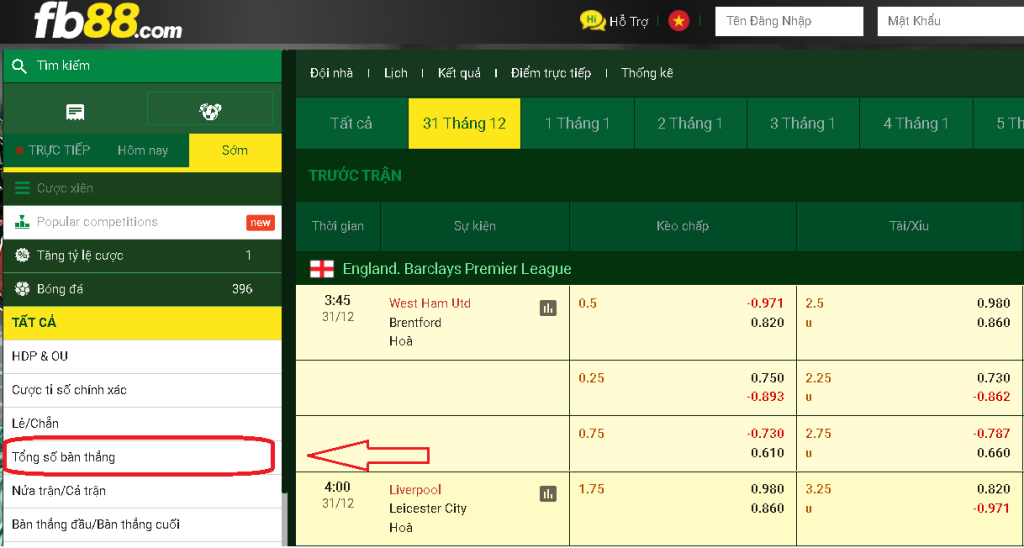The height and width of the screenshot is (548, 1024).
Task: Select Bàn thắng đầu/Bàn thắng cuối bet type
Action: pos(142,524)
